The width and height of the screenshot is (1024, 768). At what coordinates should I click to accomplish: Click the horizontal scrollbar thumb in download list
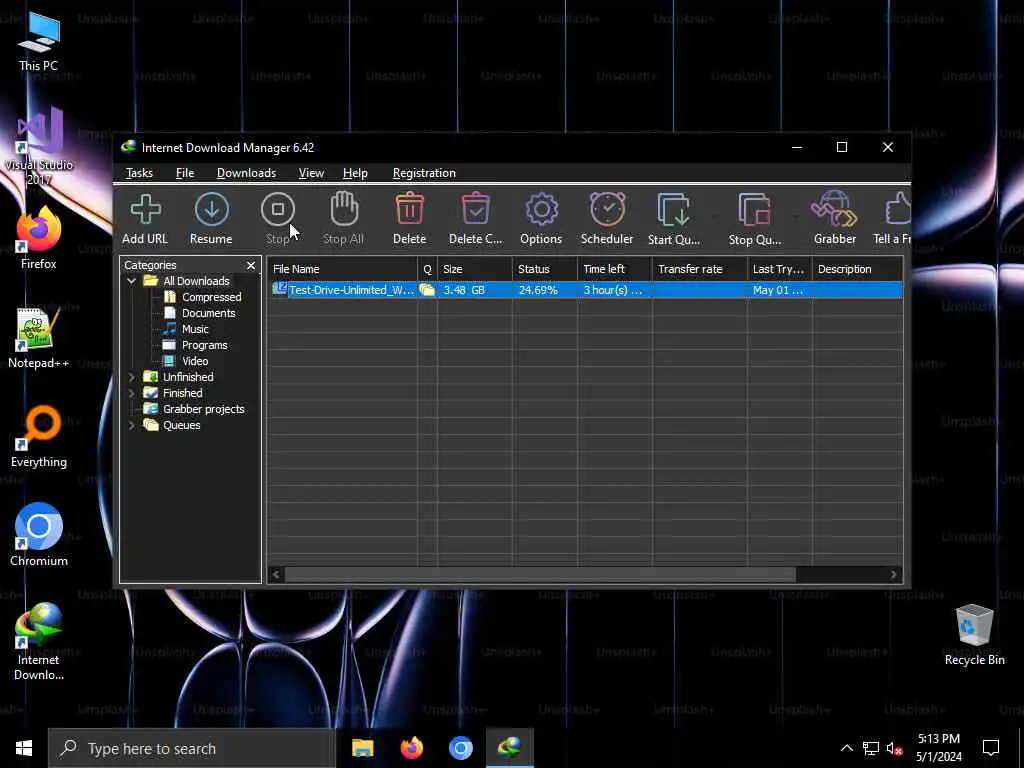pyautogui.click(x=540, y=574)
